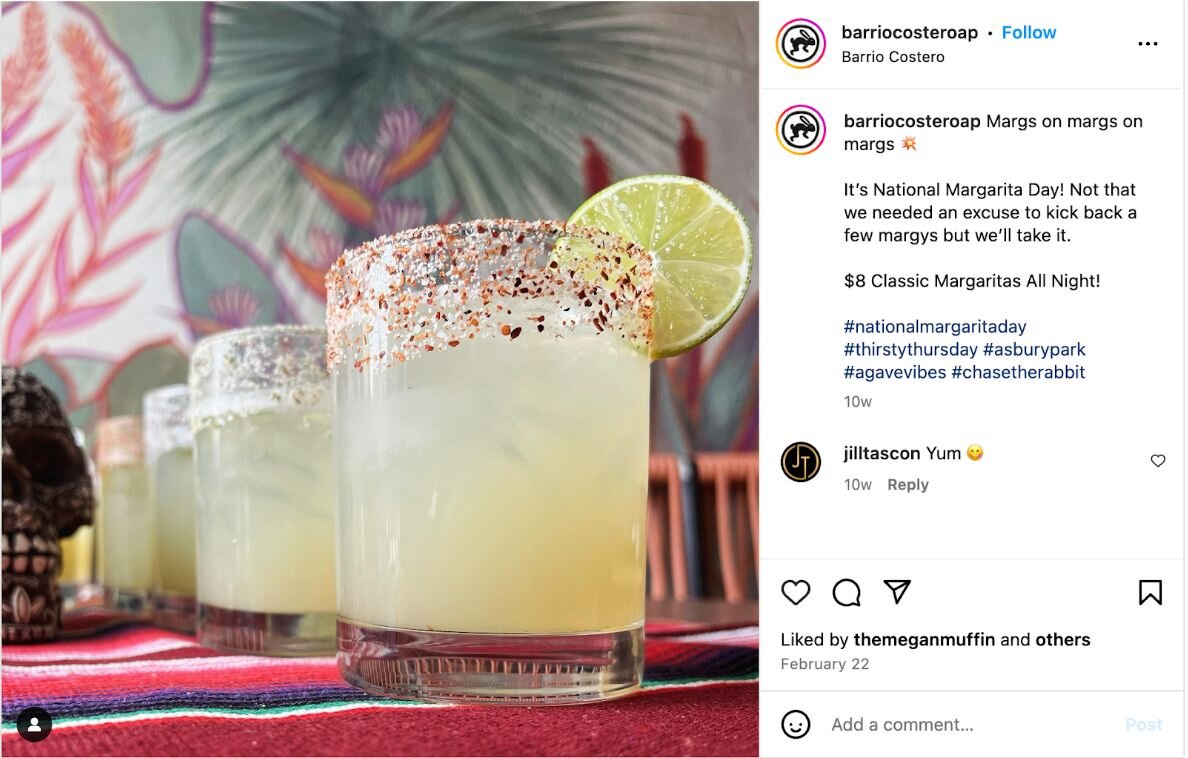
Task: Open the emoji picker smiley icon
Action: [x=796, y=725]
